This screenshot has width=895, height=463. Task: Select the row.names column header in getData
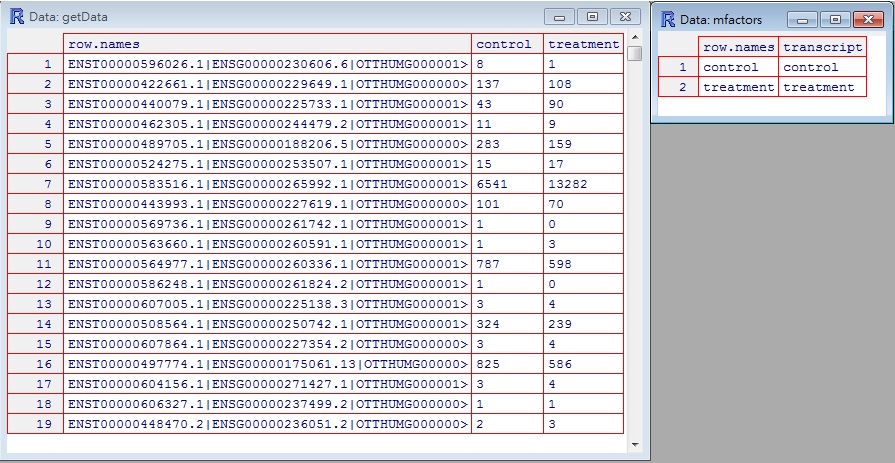267,44
